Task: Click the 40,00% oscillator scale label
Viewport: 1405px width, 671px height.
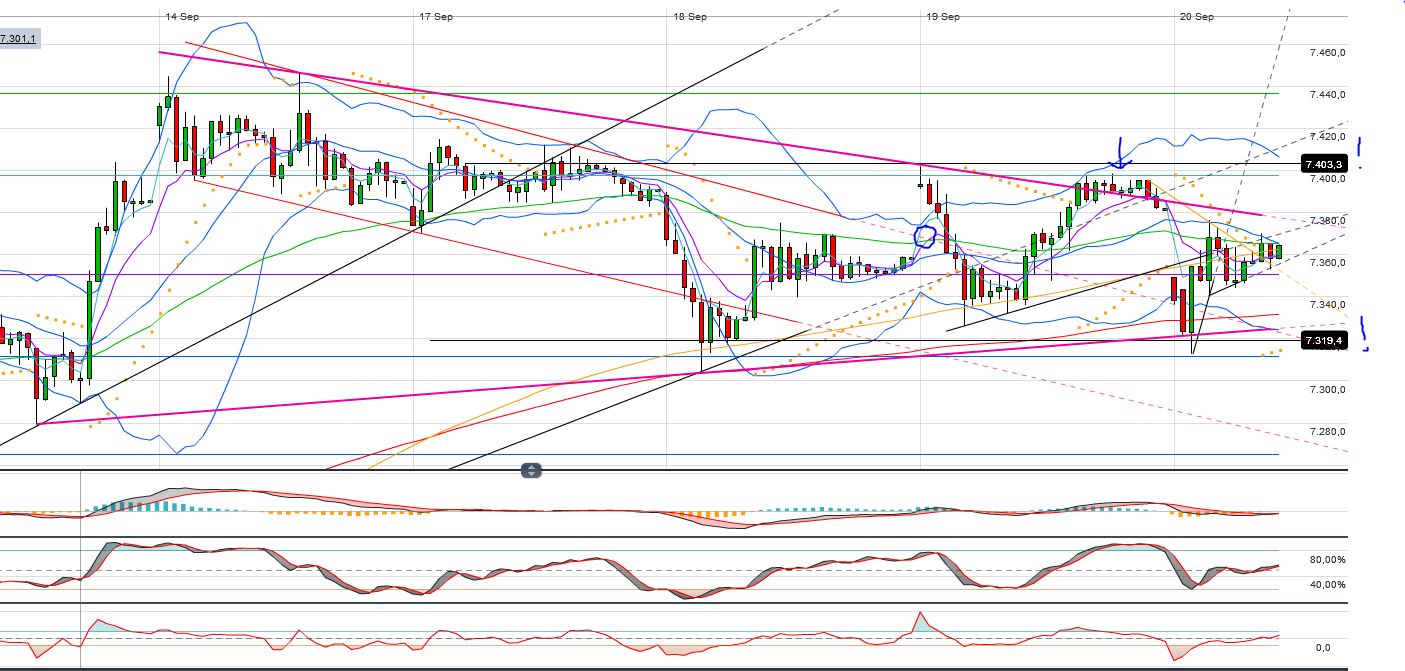Action: click(1328, 585)
